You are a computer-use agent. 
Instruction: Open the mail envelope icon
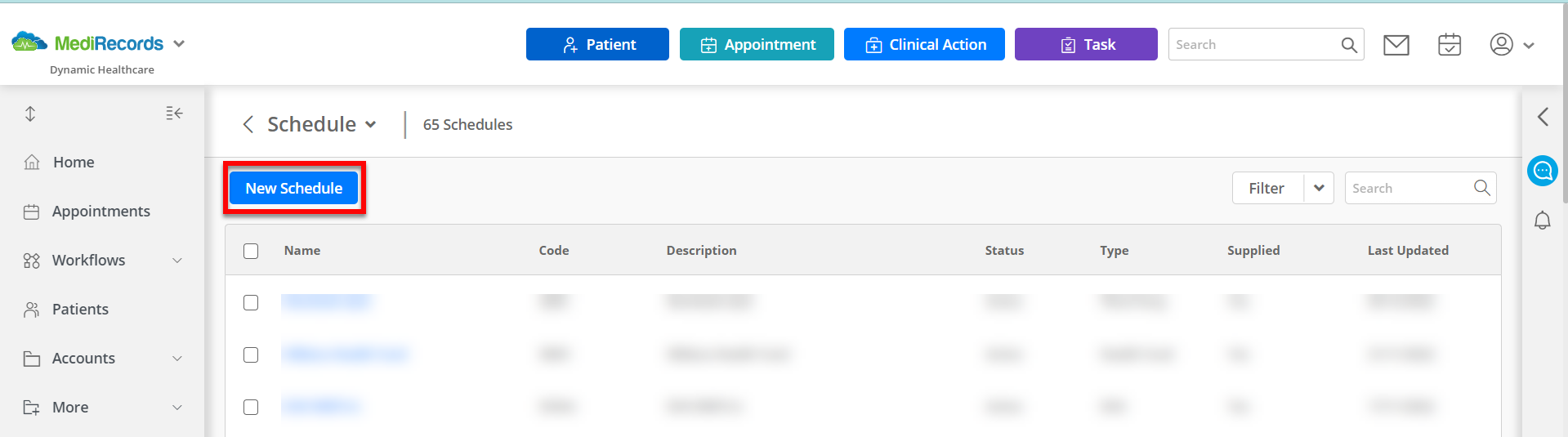[1396, 45]
